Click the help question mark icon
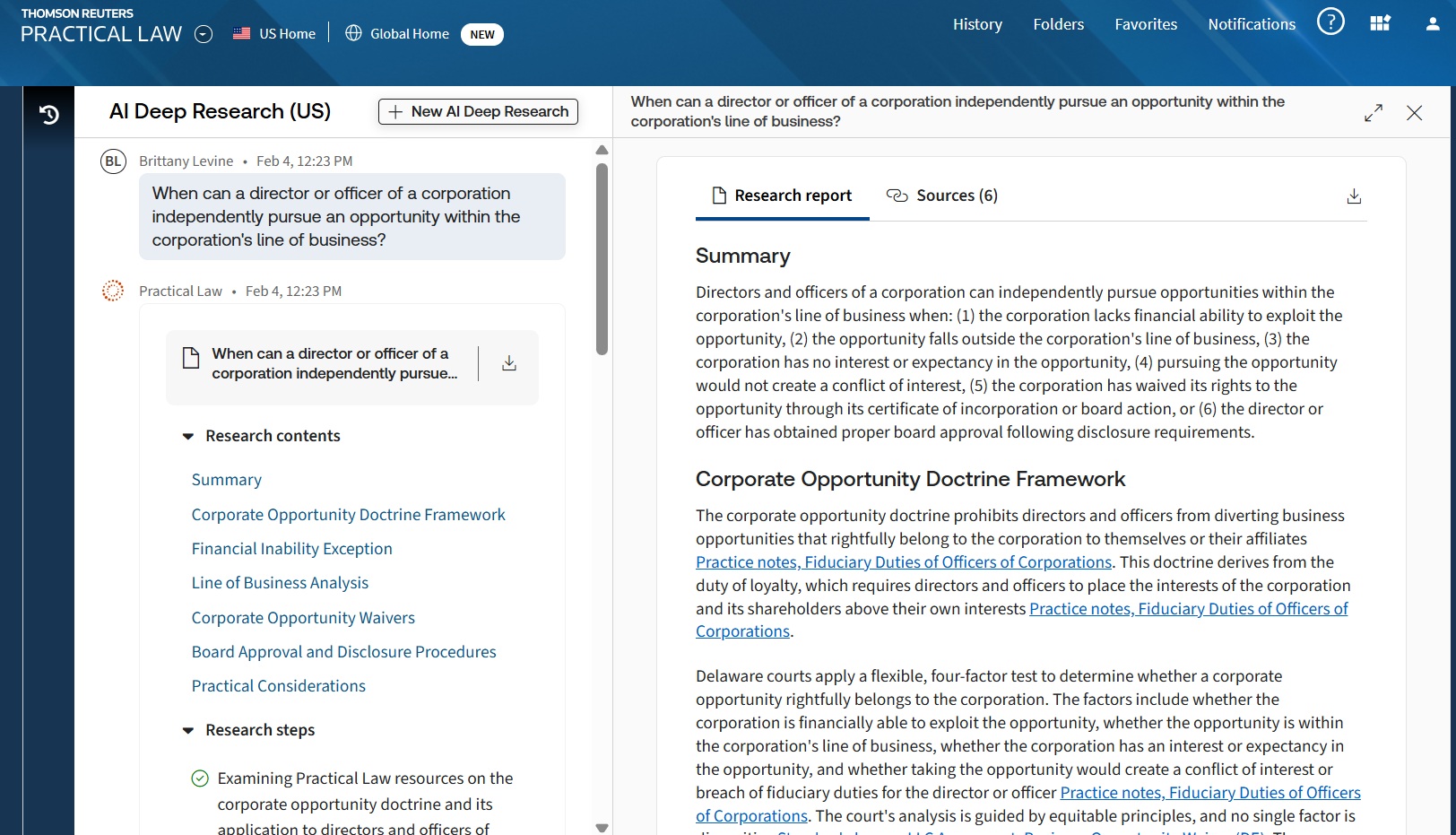 point(1330,22)
